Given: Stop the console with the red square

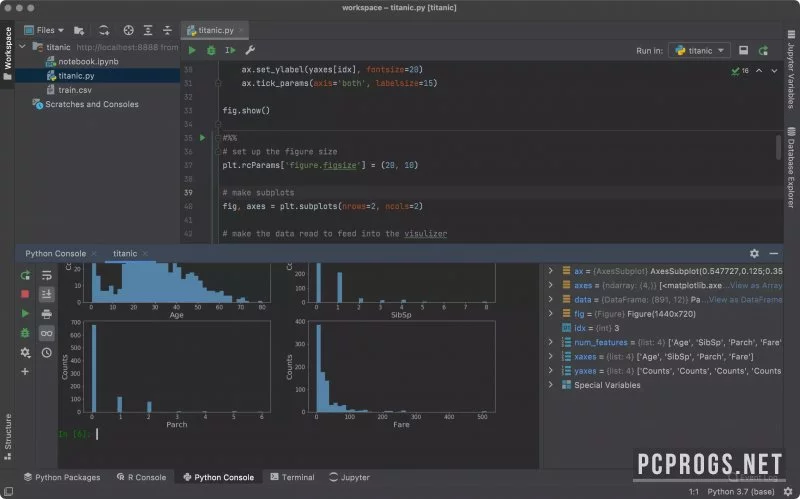Looking at the screenshot, I should 25,294.
